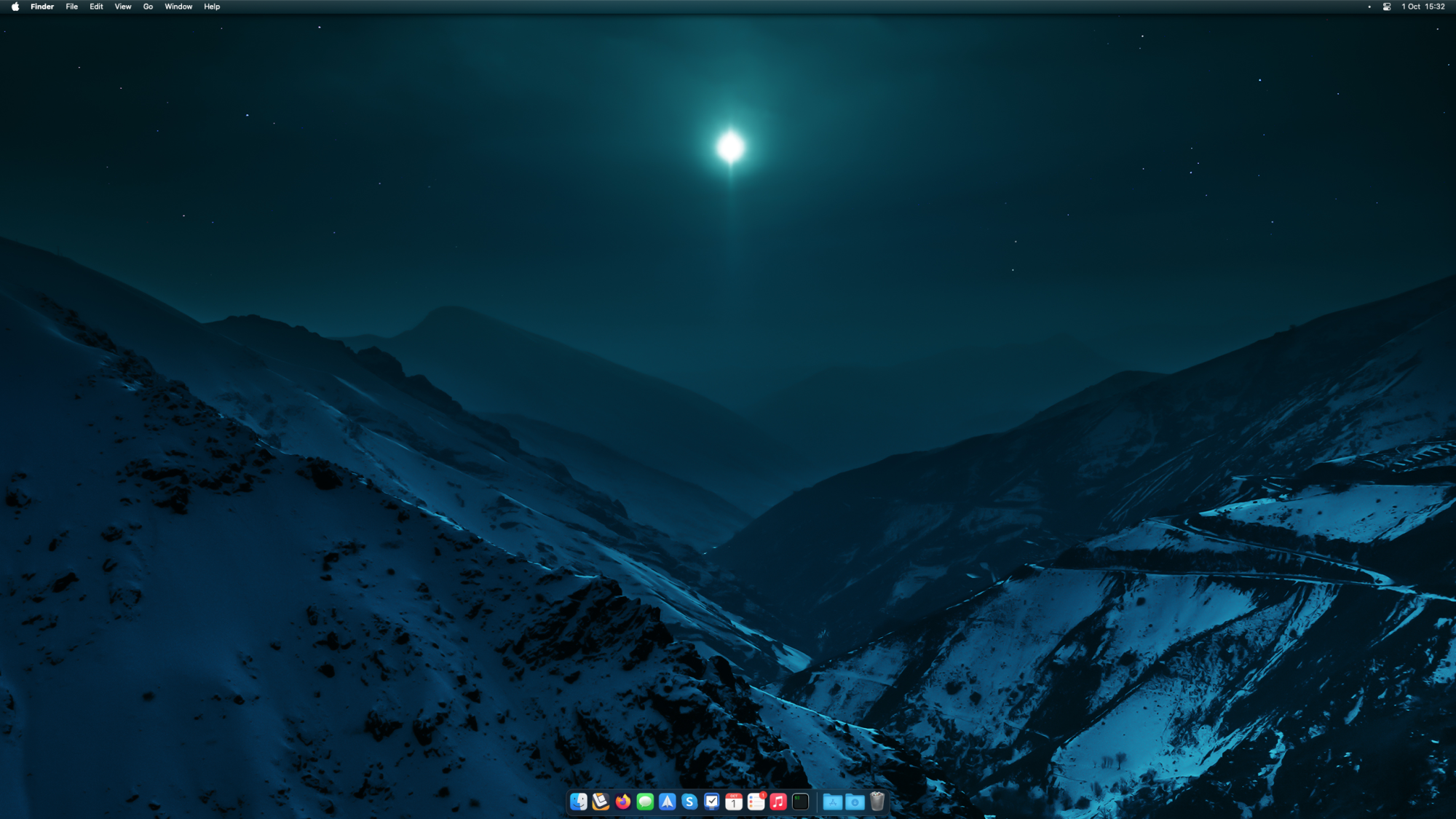This screenshot has height=819, width=1456.
Task: Open Control Centre in menu bar
Action: pyautogui.click(x=1387, y=7)
